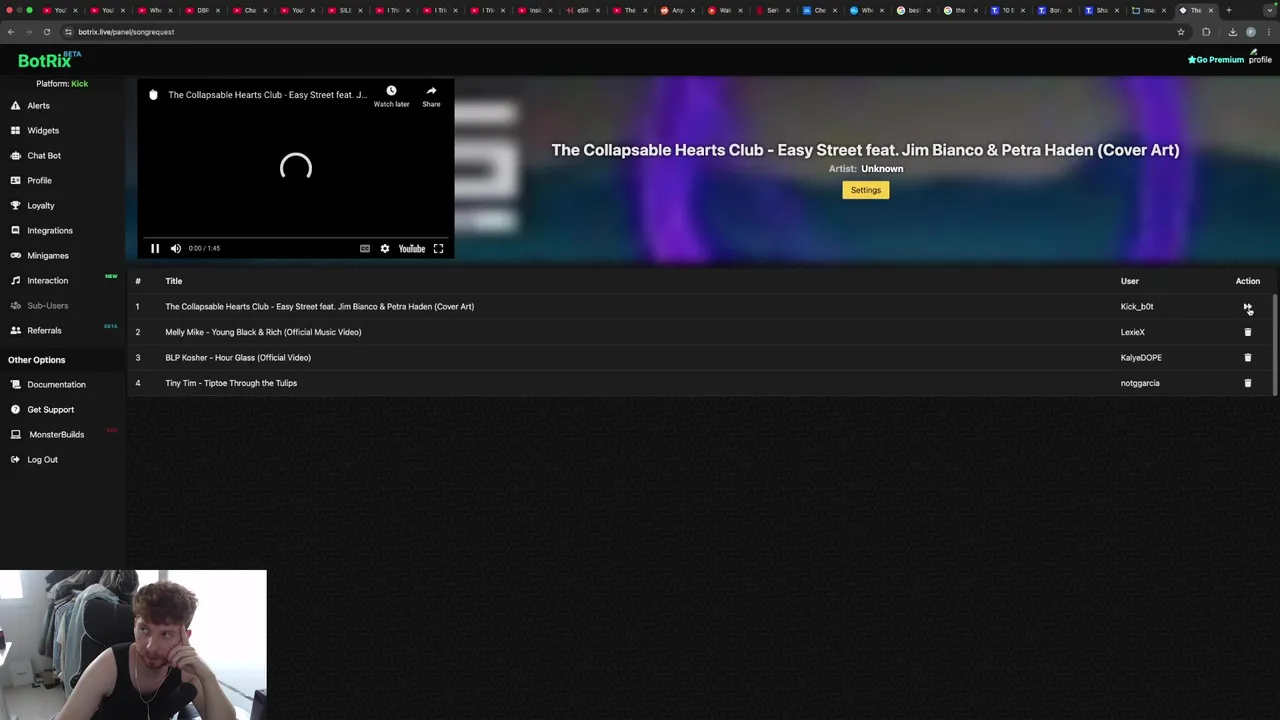Click the large song title heading

865,150
